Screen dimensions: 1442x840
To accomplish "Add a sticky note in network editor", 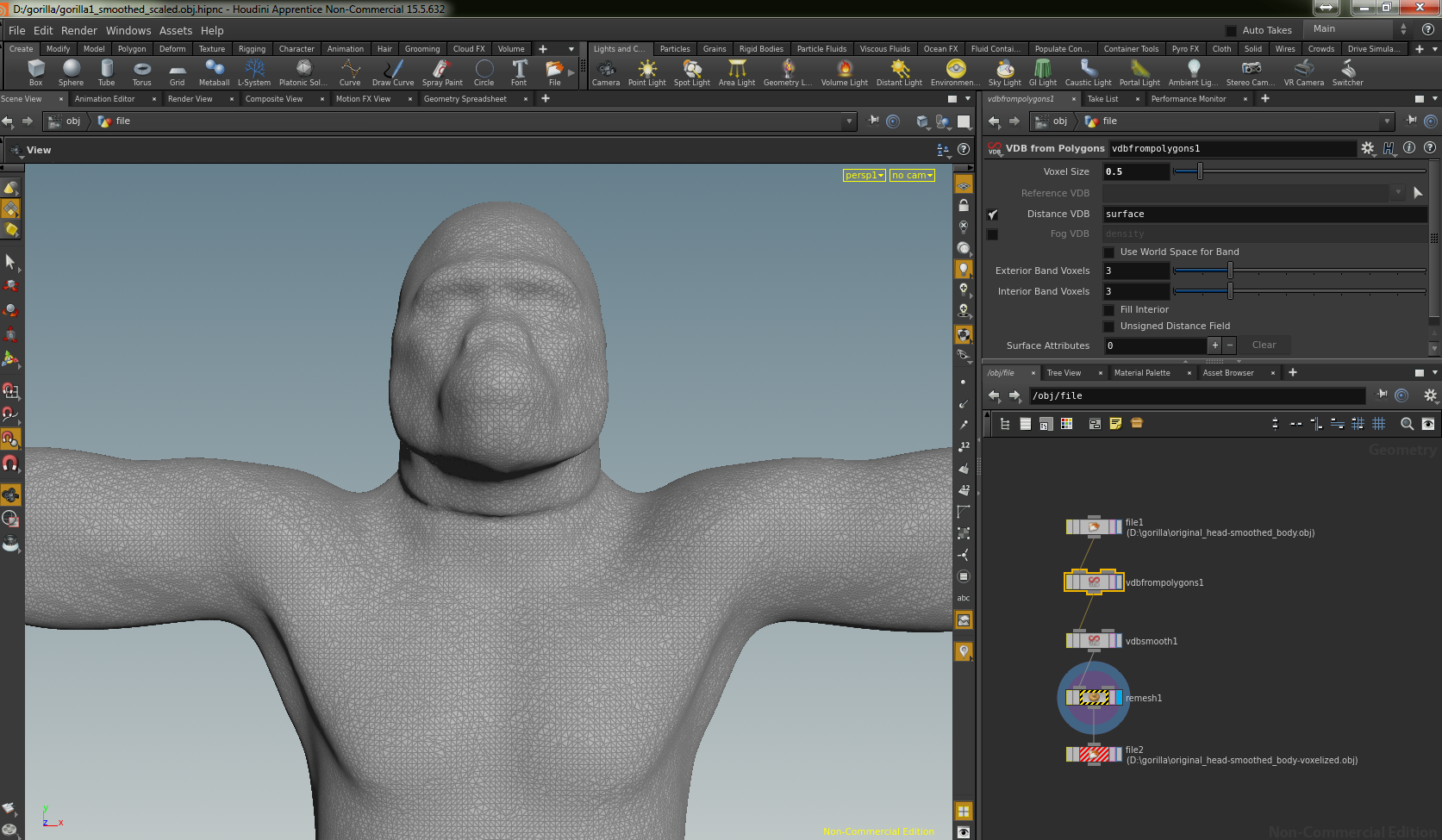I will point(1115,423).
